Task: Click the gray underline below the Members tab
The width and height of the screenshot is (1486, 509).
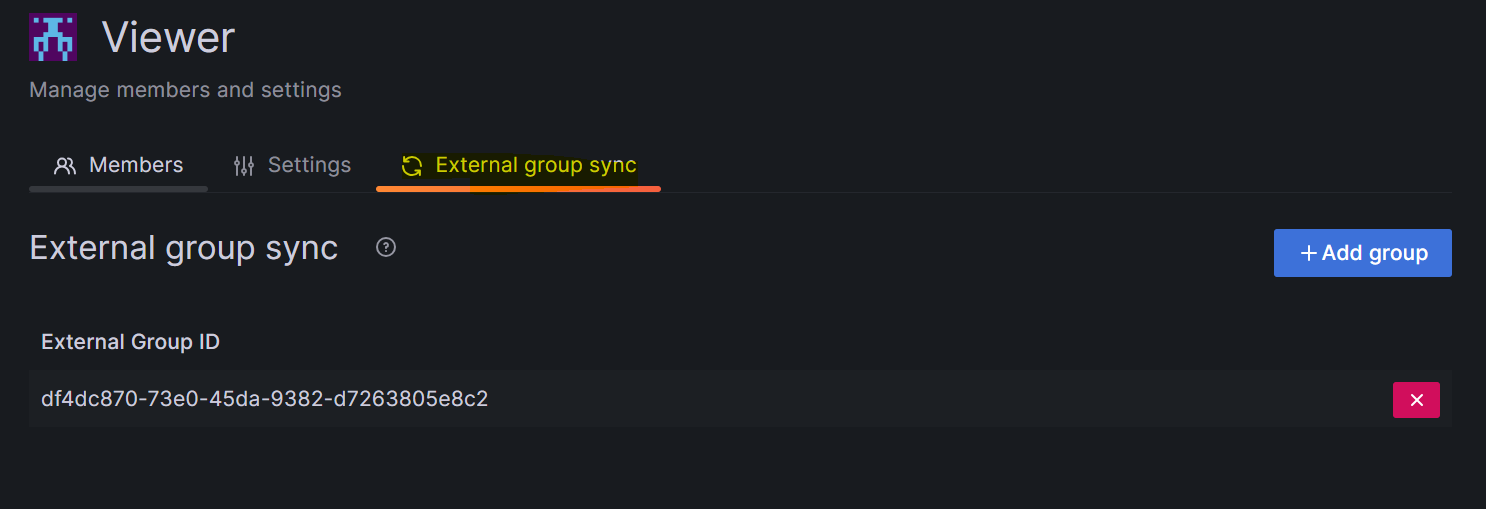Action: pos(118,188)
